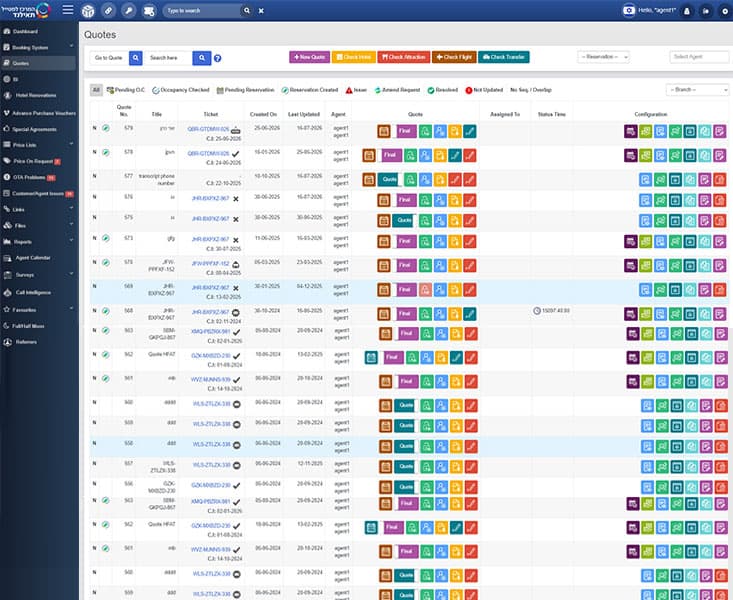Click the magnifier button beside Go to Quote

(136, 58)
